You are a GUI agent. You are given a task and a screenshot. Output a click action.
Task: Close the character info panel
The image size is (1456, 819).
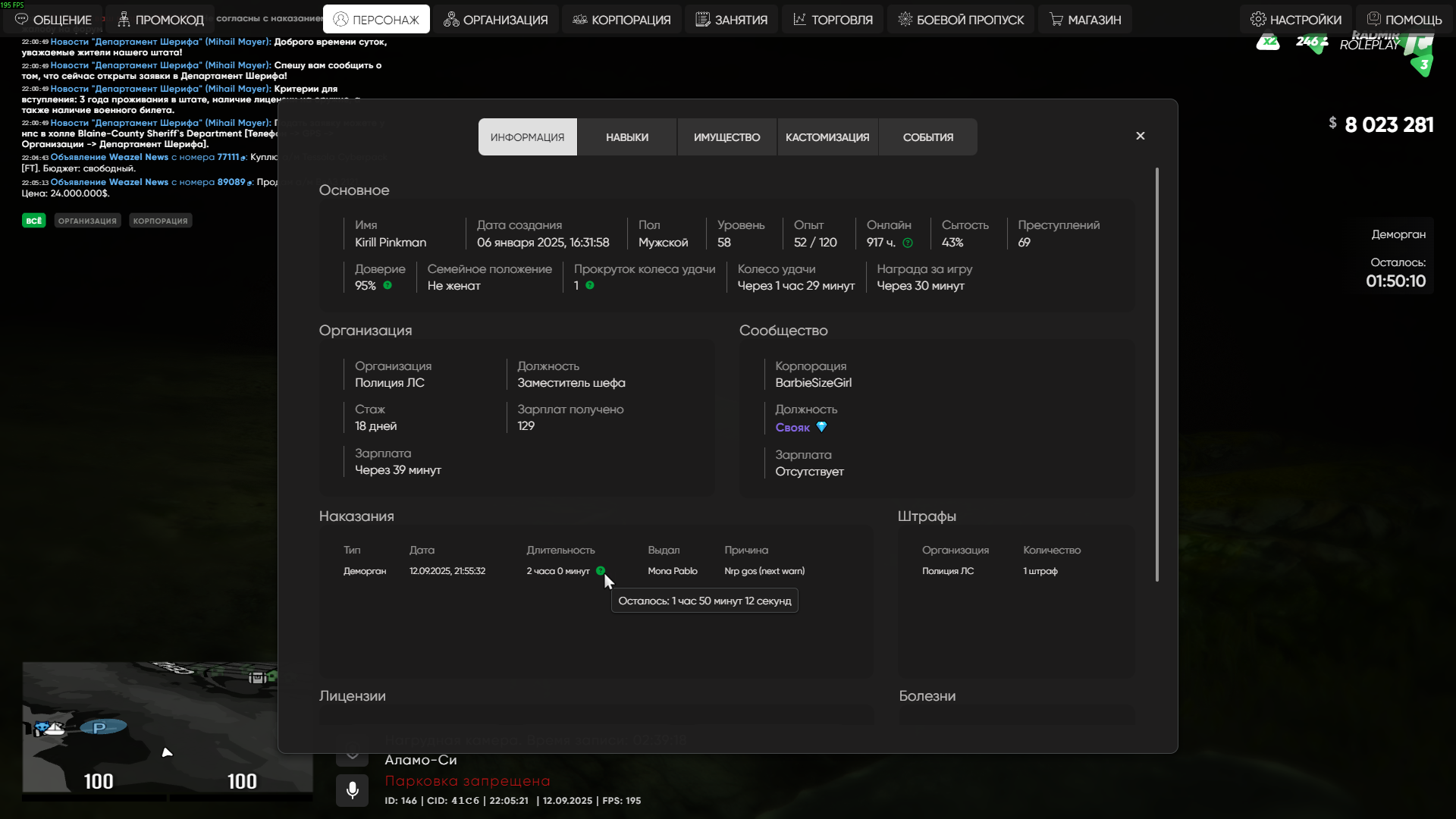click(x=1141, y=136)
